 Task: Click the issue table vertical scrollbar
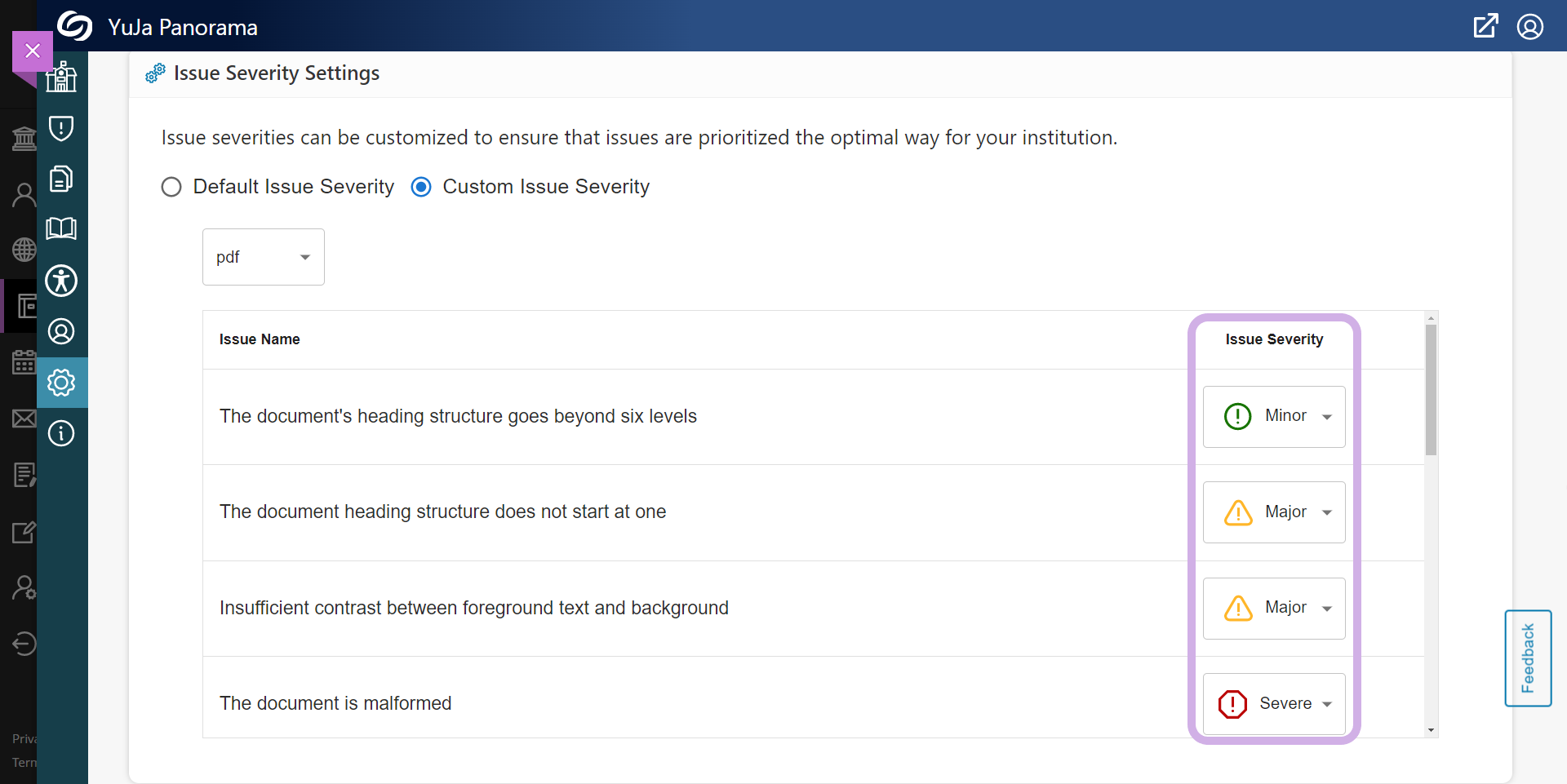[1431, 525]
